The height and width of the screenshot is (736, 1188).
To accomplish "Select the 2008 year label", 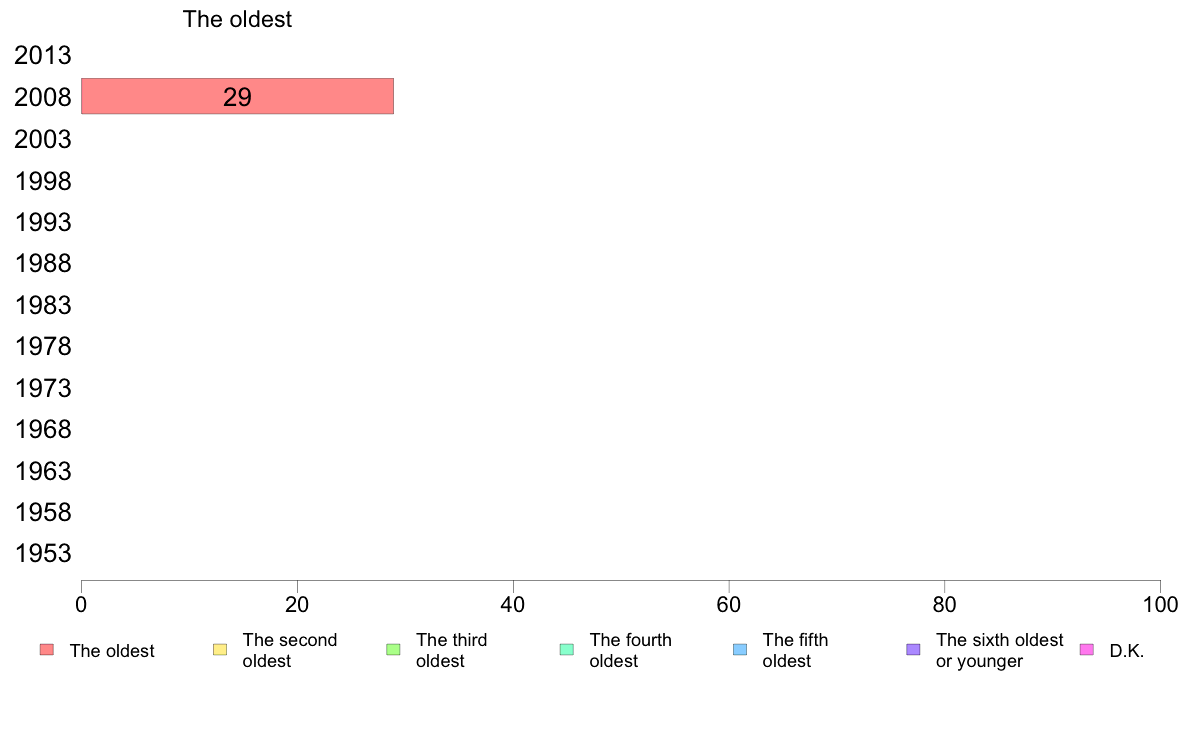I will (42, 97).
